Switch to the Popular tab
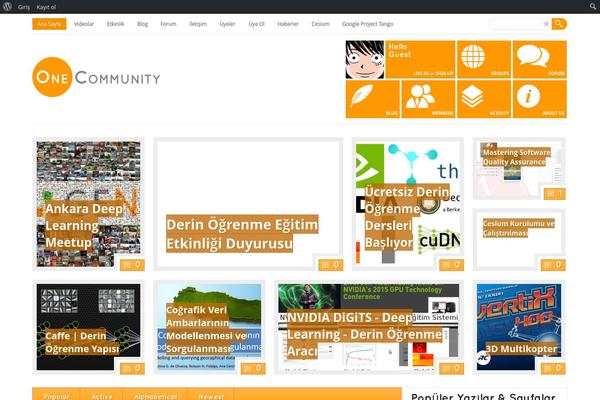 56,396
